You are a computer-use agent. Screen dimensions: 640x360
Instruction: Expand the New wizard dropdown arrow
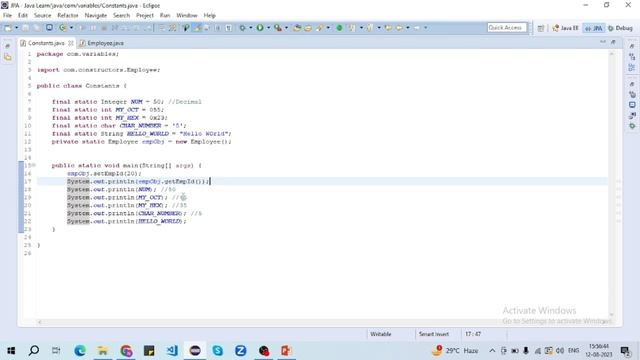click(16, 28)
